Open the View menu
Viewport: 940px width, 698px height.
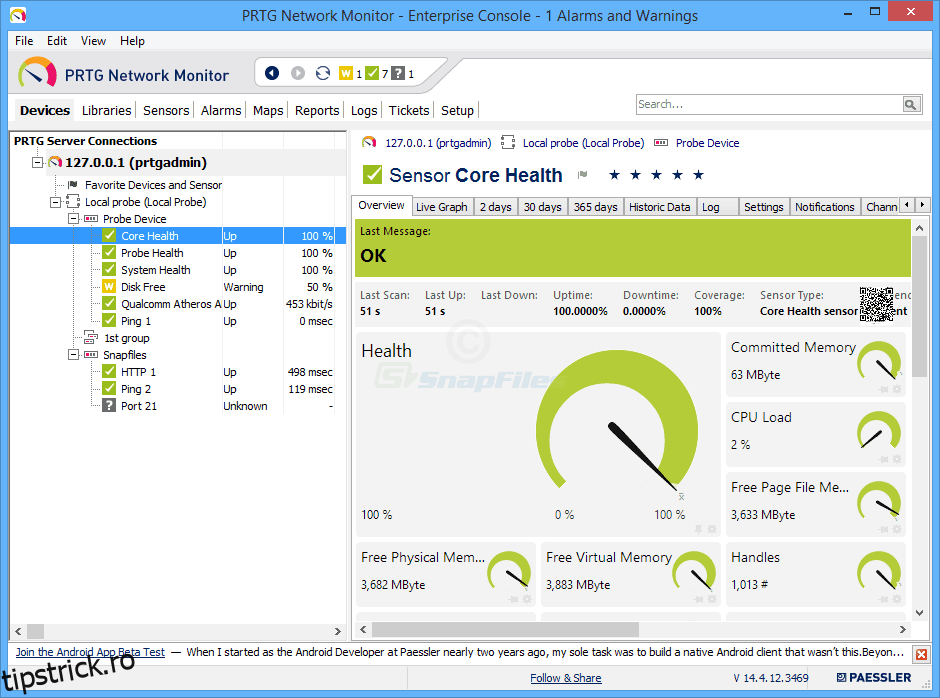[x=94, y=41]
